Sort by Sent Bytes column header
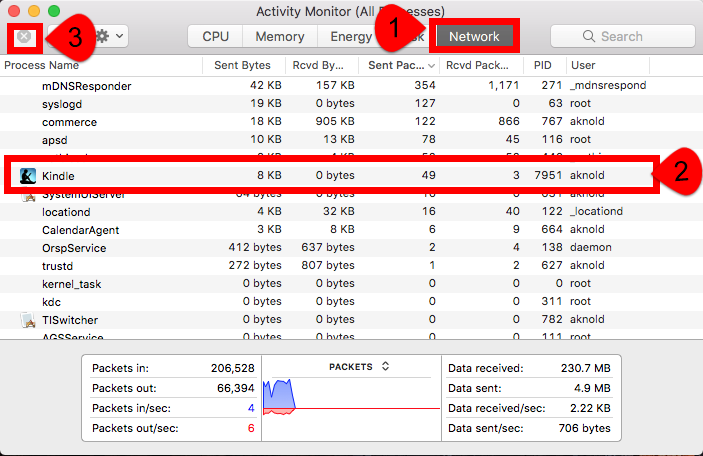 241,65
